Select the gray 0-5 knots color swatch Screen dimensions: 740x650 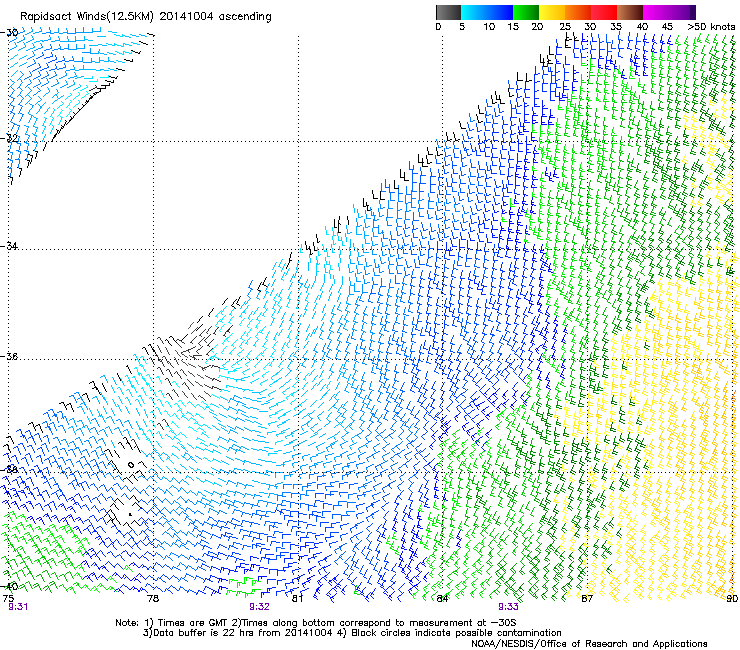(448, 12)
